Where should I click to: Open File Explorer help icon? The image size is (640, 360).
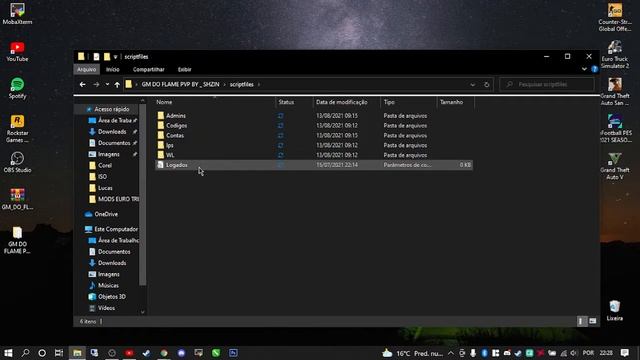pyautogui.click(x=595, y=69)
